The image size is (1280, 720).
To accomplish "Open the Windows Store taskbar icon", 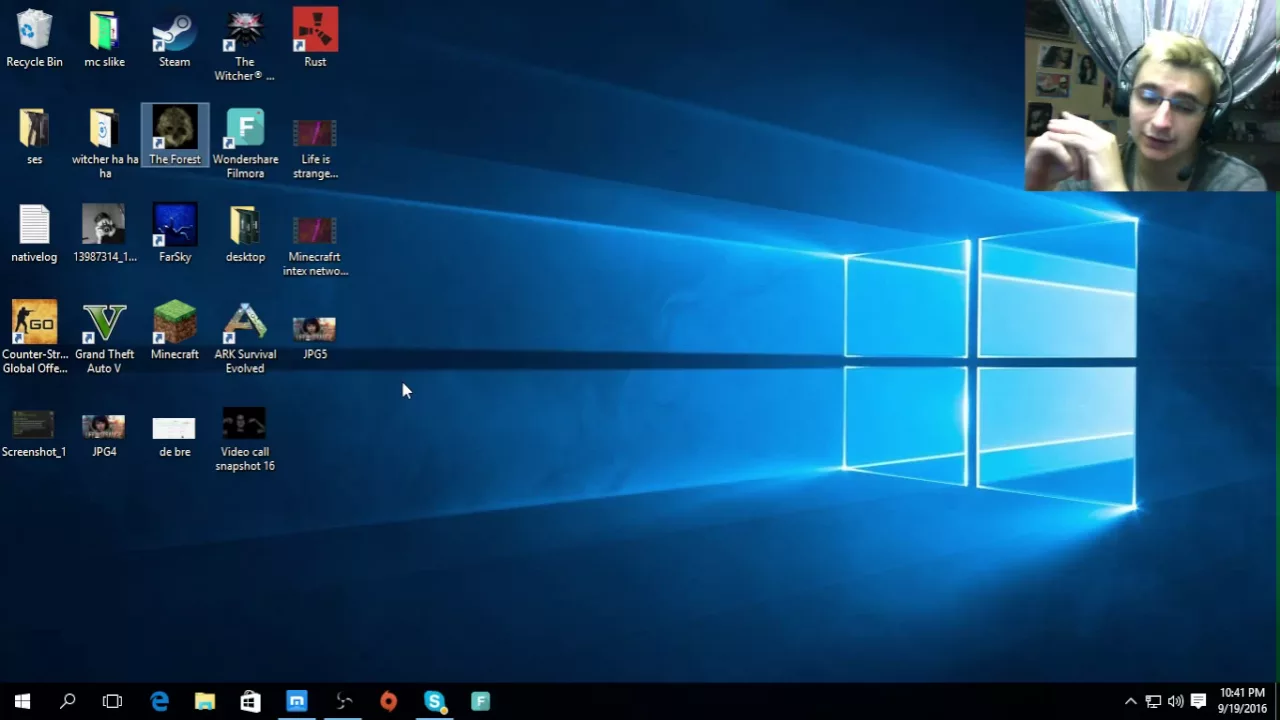I will 250,701.
